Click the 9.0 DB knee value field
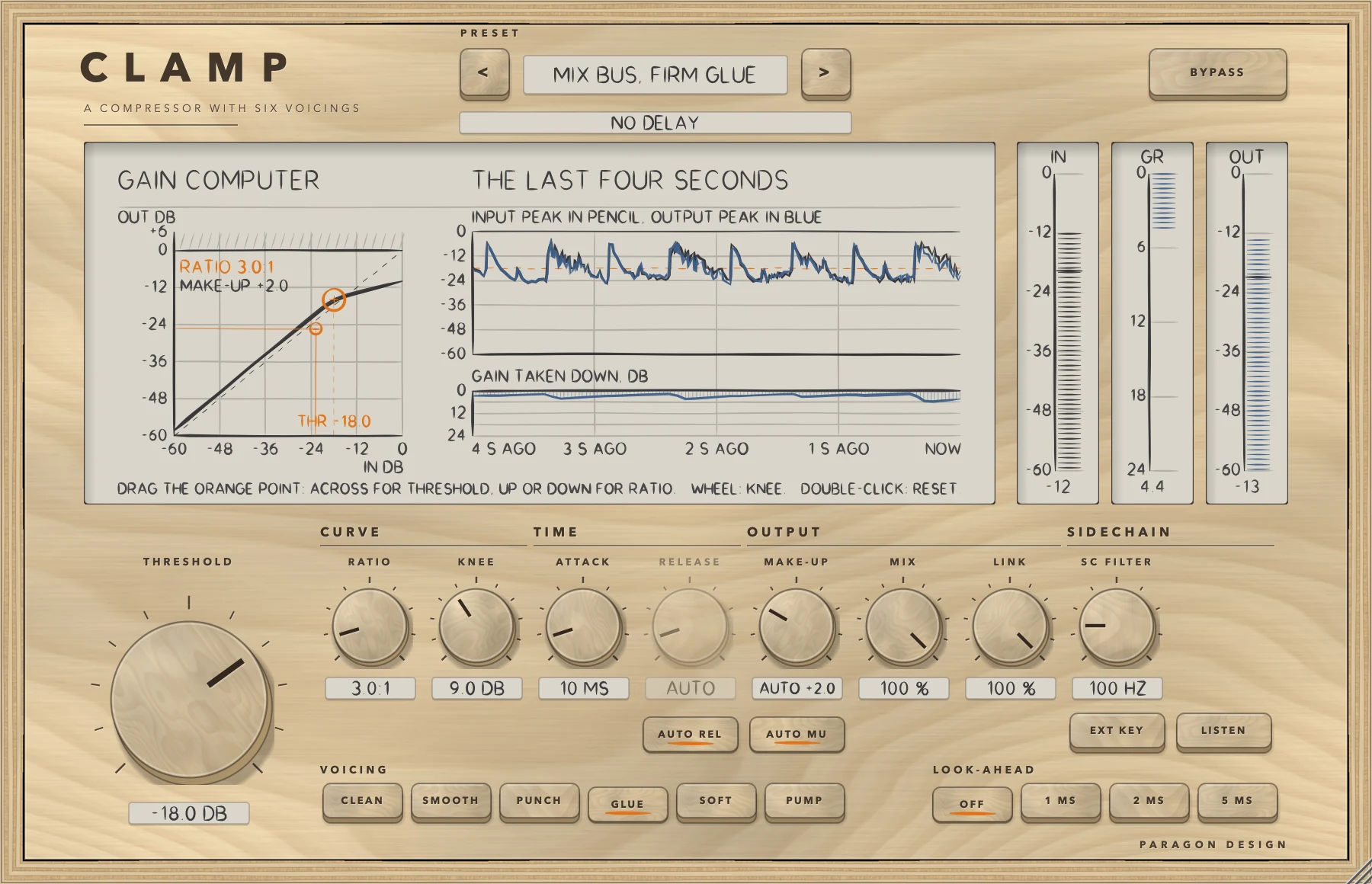 (477, 688)
